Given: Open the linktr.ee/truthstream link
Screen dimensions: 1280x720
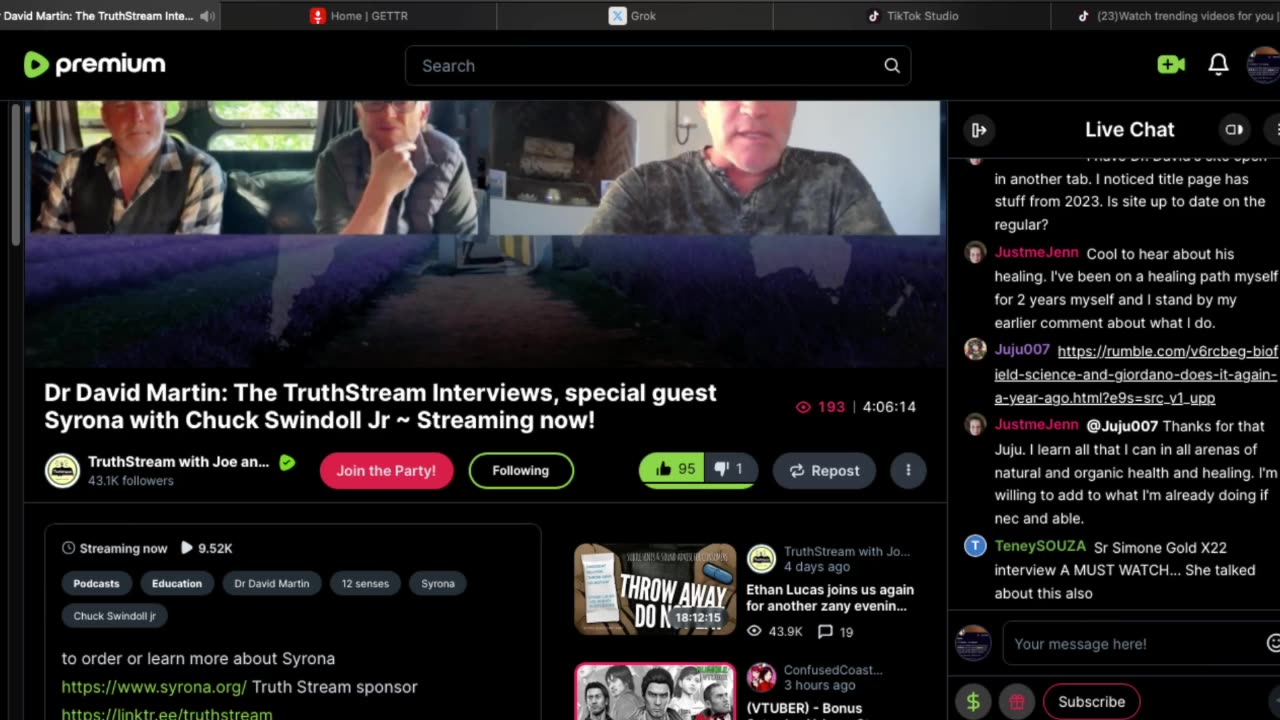Looking at the screenshot, I should pyautogui.click(x=167, y=715).
